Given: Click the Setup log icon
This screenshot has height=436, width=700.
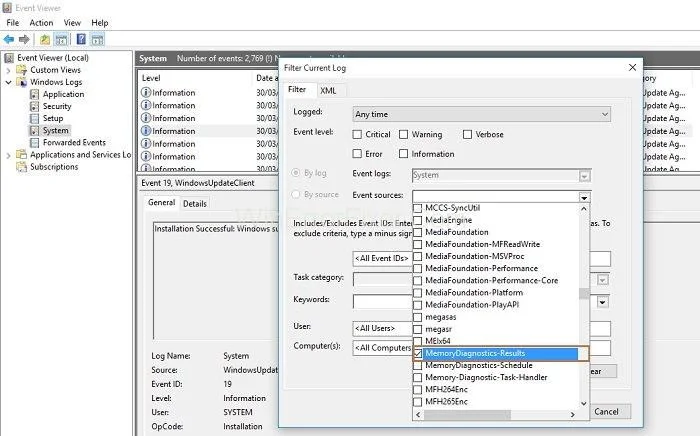Looking at the screenshot, I should click(34, 118).
